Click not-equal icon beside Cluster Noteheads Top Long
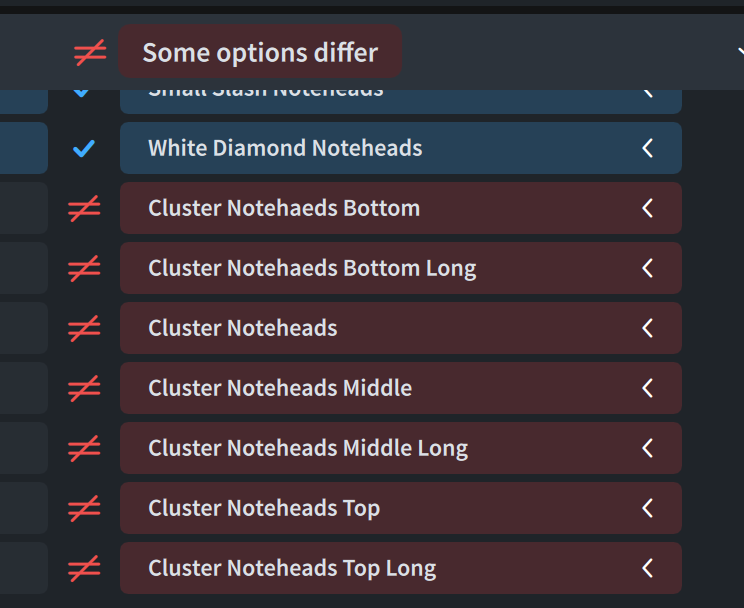The width and height of the screenshot is (744, 608). pos(84,568)
